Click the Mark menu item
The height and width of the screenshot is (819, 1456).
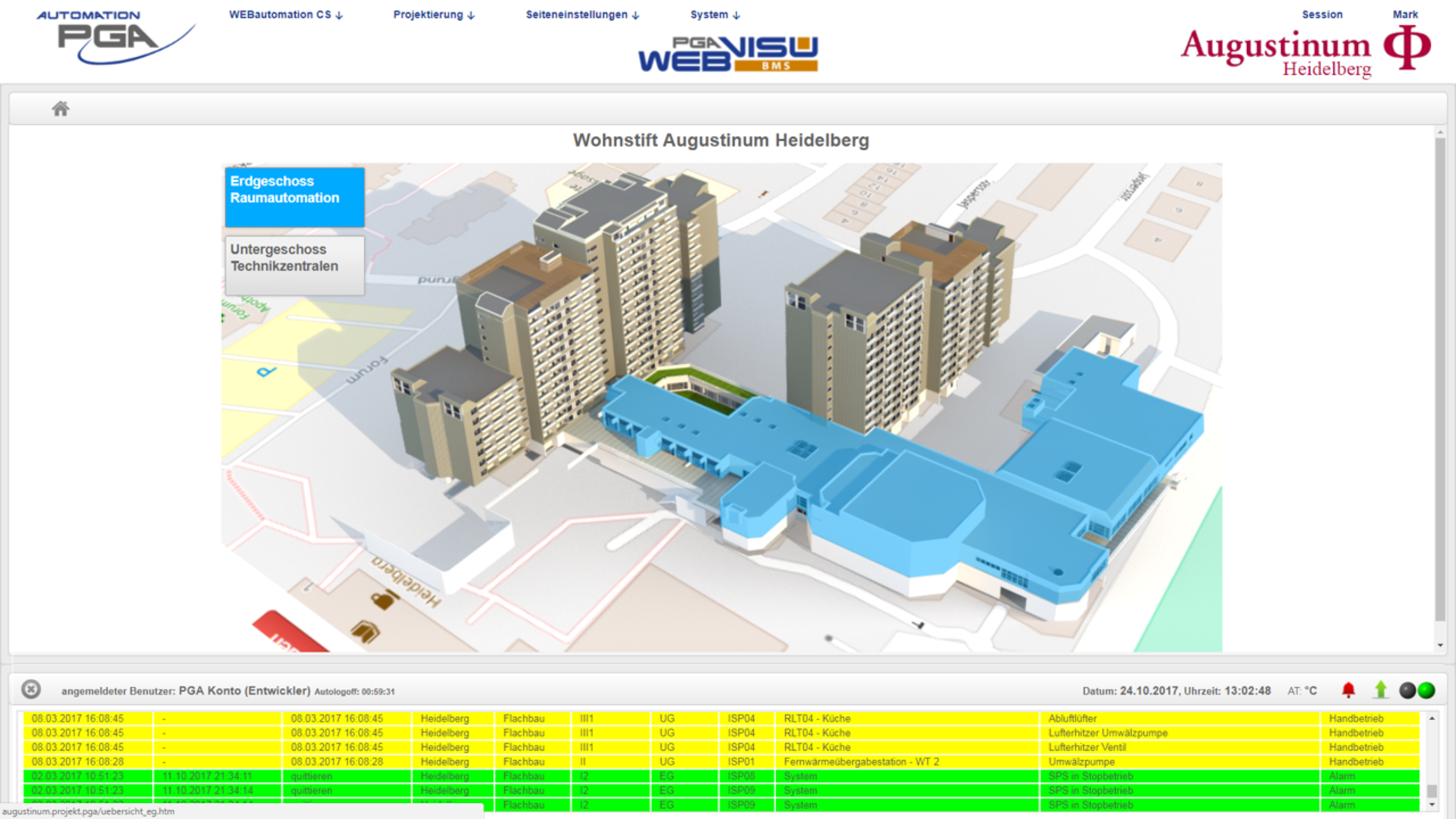[1405, 15]
